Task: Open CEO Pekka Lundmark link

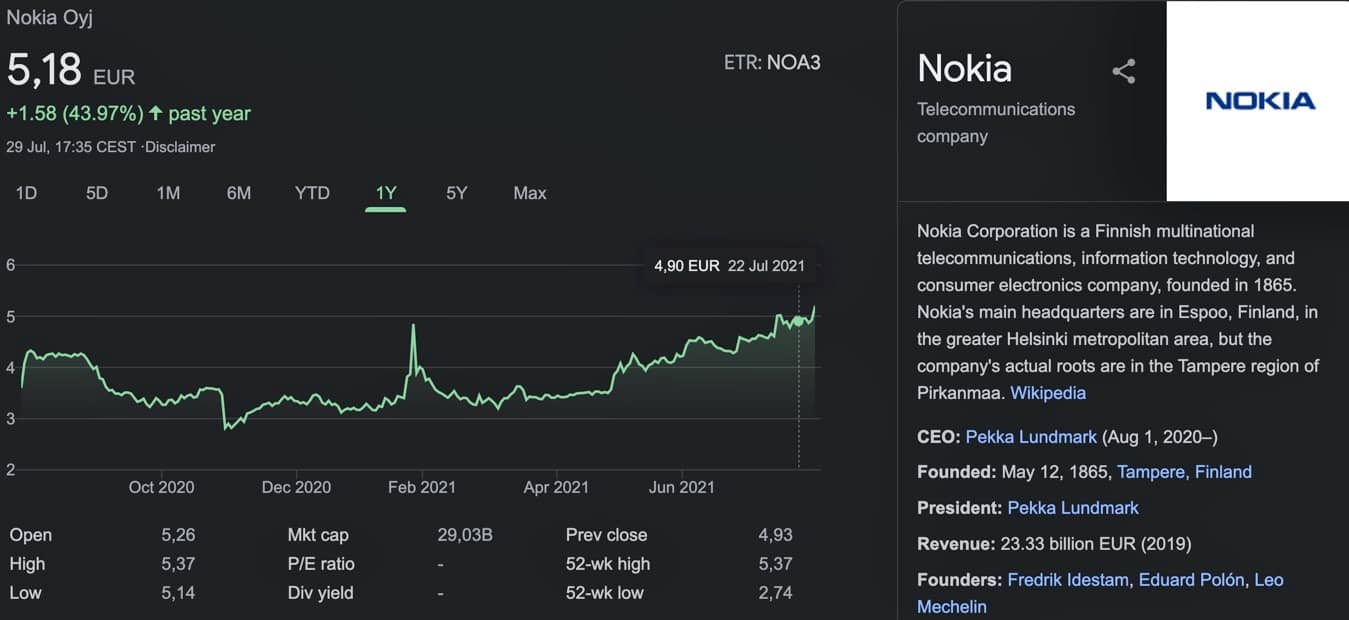Action: click(1031, 437)
